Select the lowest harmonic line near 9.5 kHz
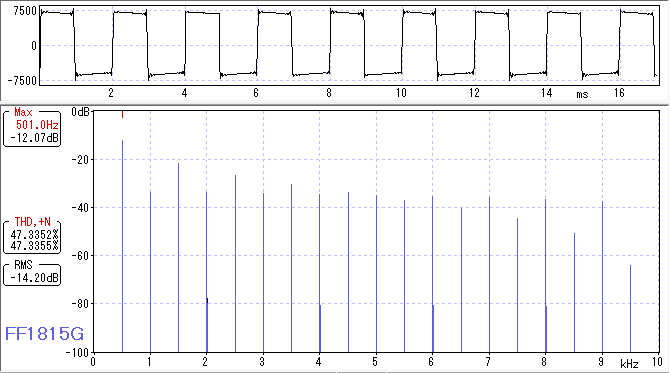The width and height of the screenshot is (670, 373). pyautogui.click(x=630, y=308)
